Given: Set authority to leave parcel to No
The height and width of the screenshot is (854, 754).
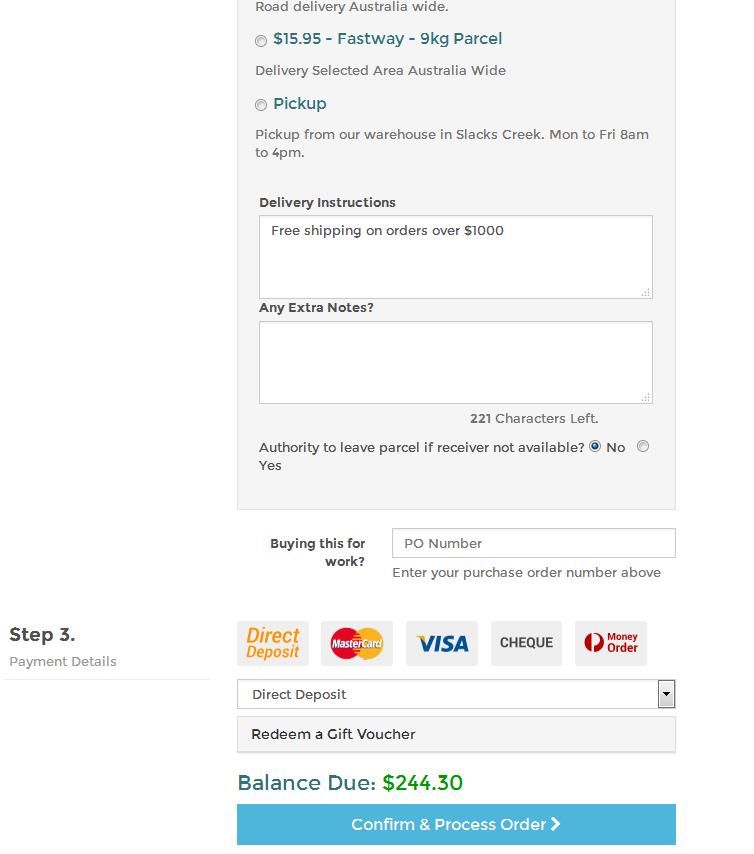Looking at the screenshot, I should coord(595,447).
